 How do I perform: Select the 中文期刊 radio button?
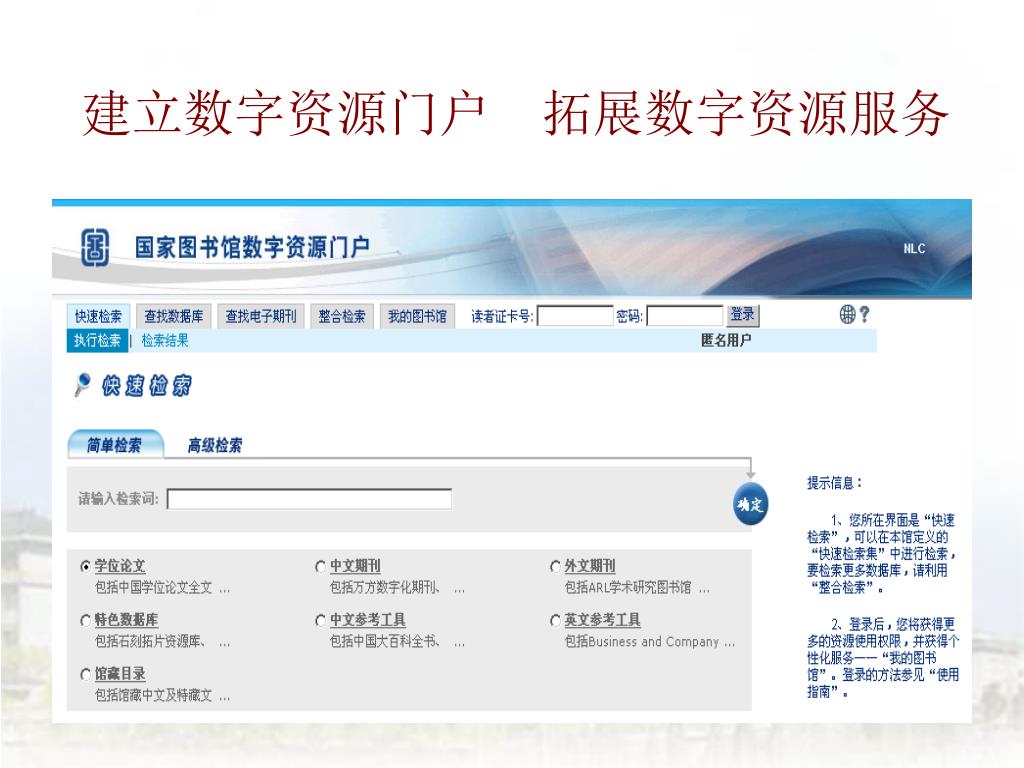point(321,566)
